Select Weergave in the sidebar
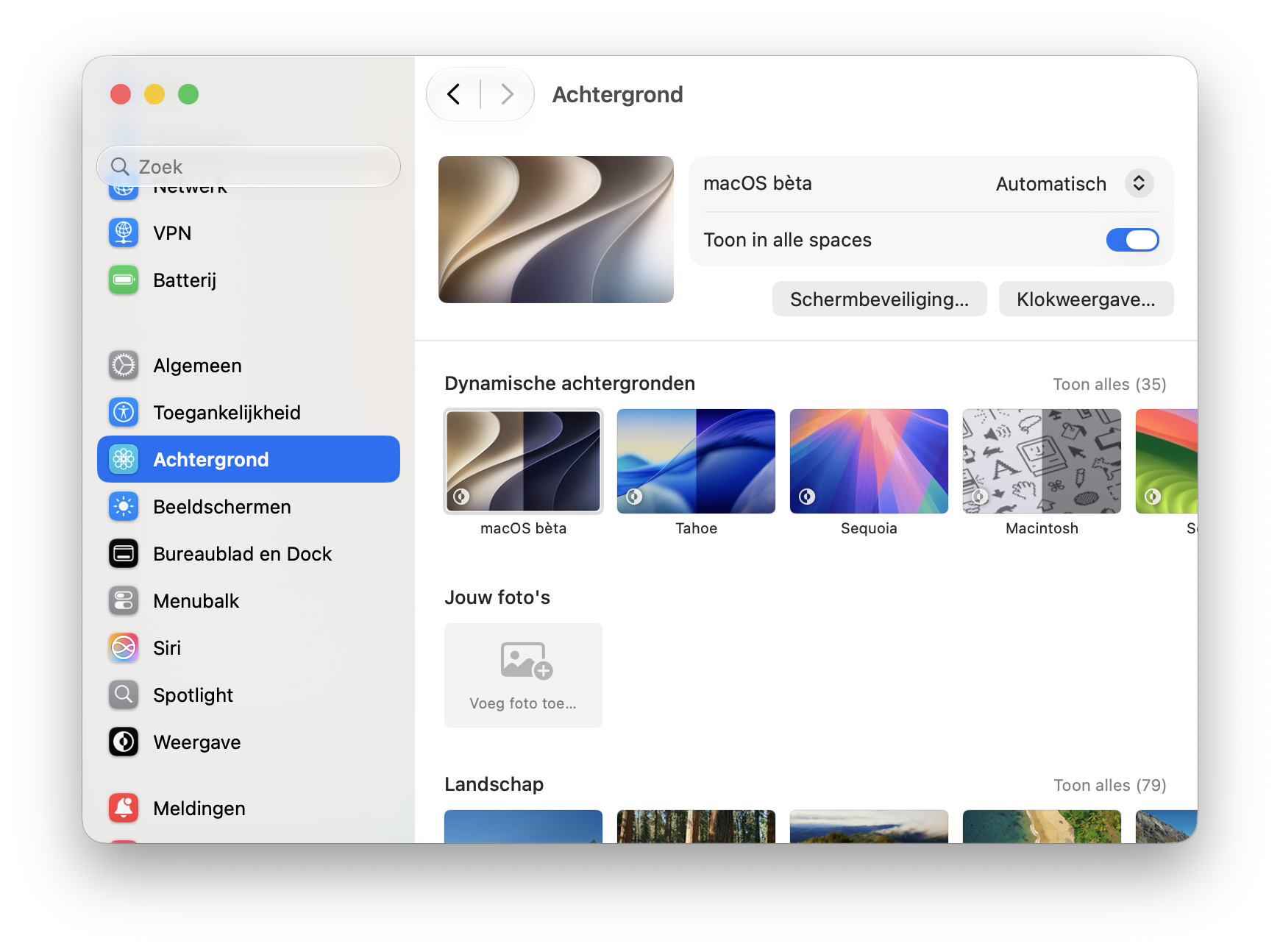This screenshot has width=1280, height=952. point(249,742)
